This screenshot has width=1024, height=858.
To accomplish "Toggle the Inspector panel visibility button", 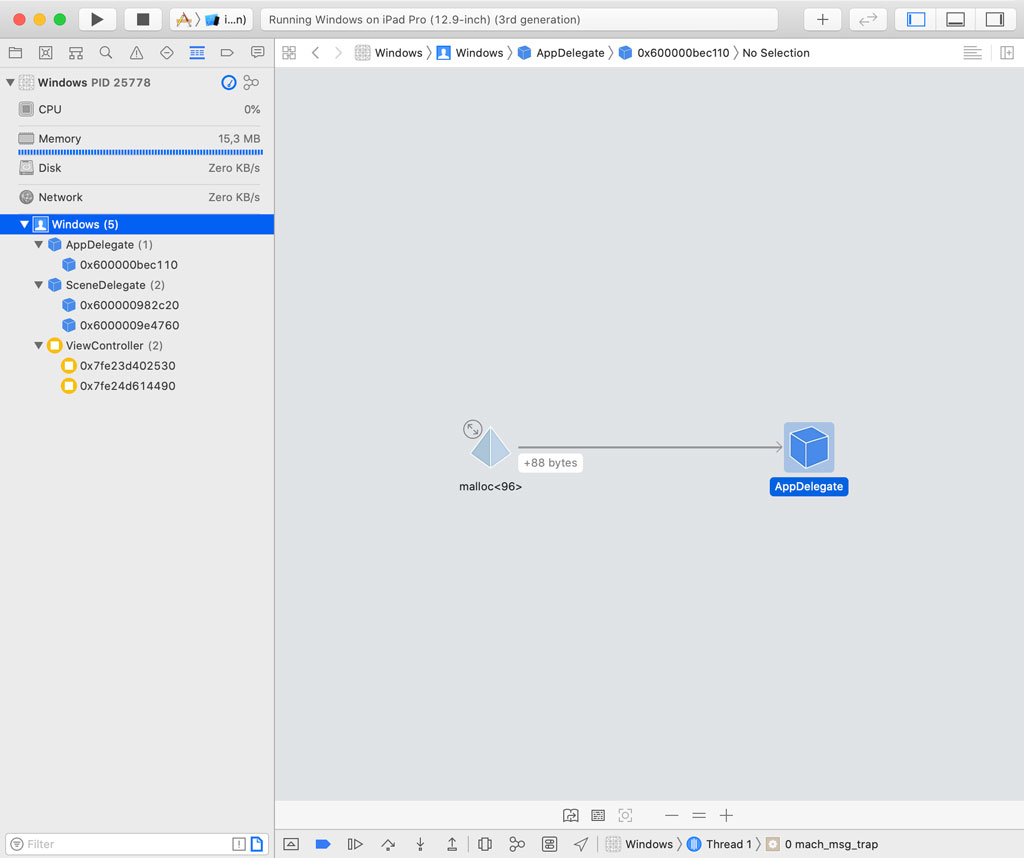I will [x=996, y=18].
